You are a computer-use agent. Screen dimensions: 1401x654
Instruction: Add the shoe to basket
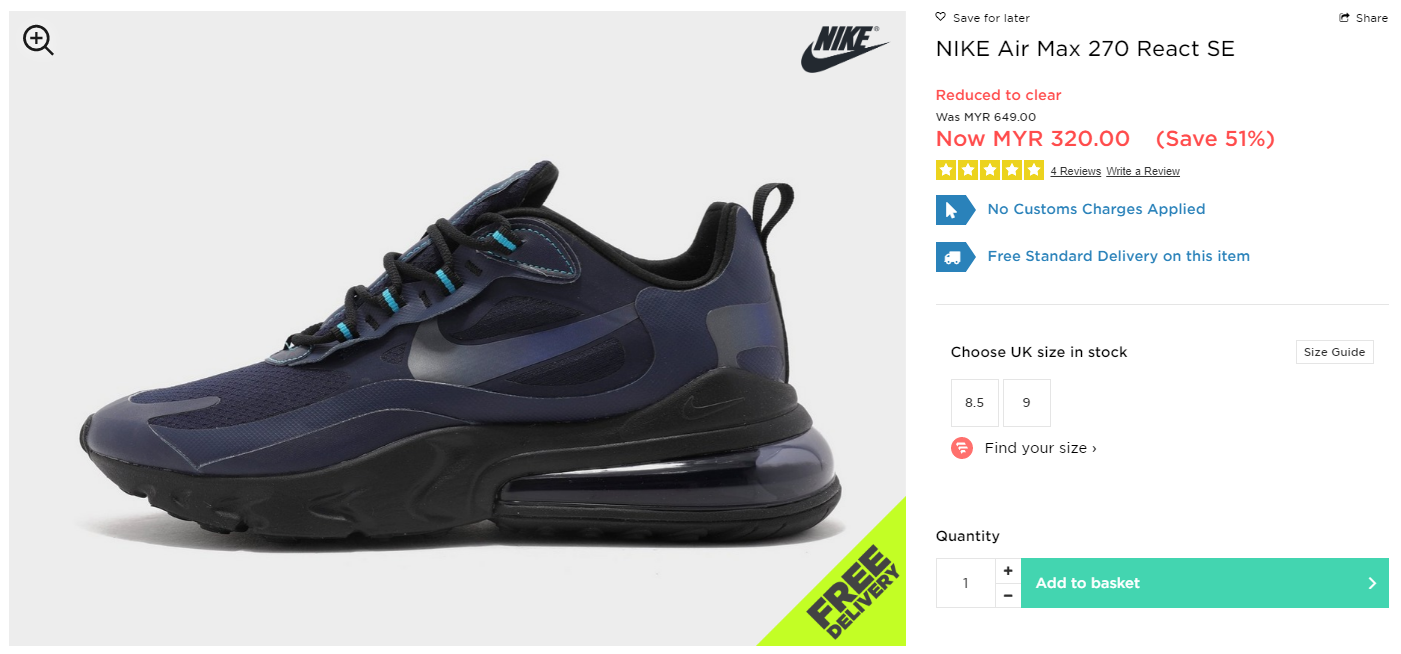point(1205,583)
